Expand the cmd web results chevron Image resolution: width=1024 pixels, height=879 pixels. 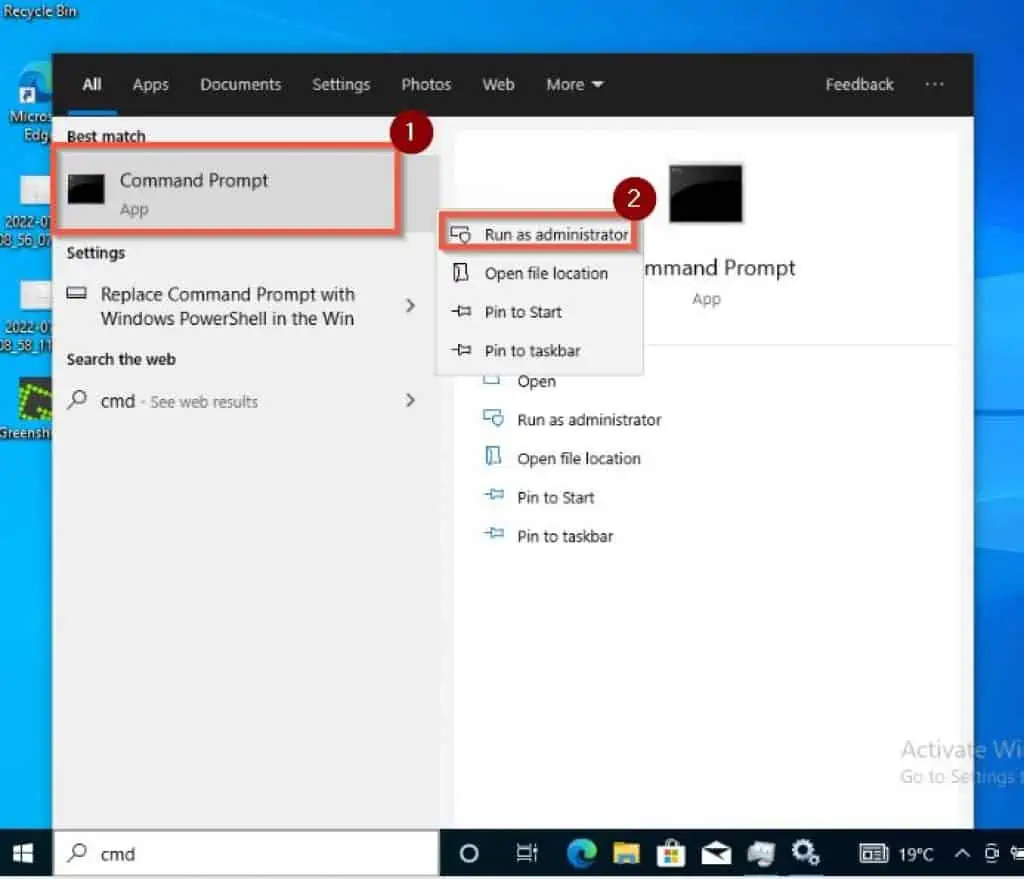(410, 400)
